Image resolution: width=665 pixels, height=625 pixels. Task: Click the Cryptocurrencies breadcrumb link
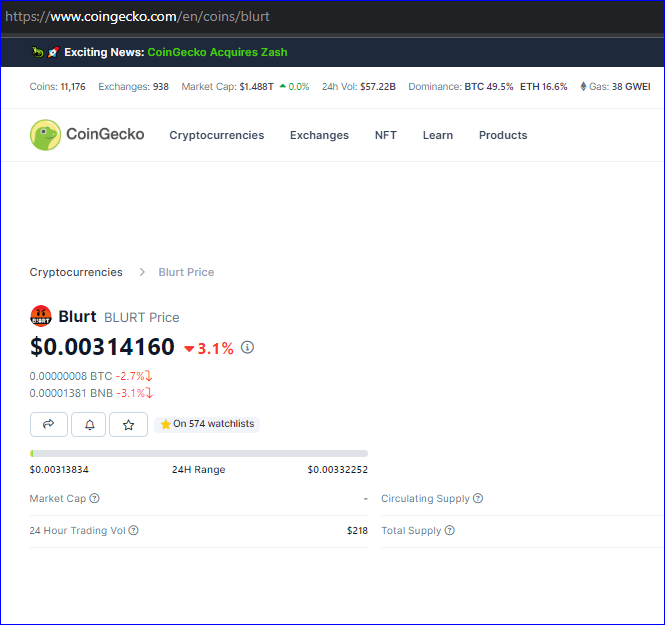tap(76, 272)
